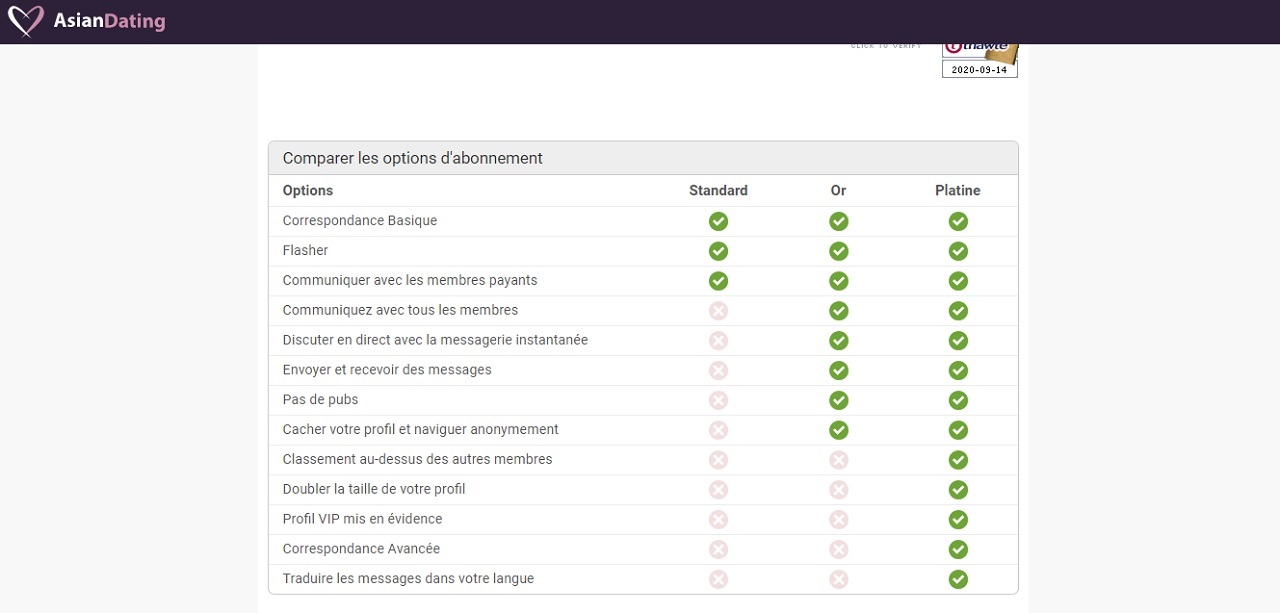Click Platine checkmark for Communiquer avec membres payants
This screenshot has width=1280, height=613.
click(x=958, y=281)
